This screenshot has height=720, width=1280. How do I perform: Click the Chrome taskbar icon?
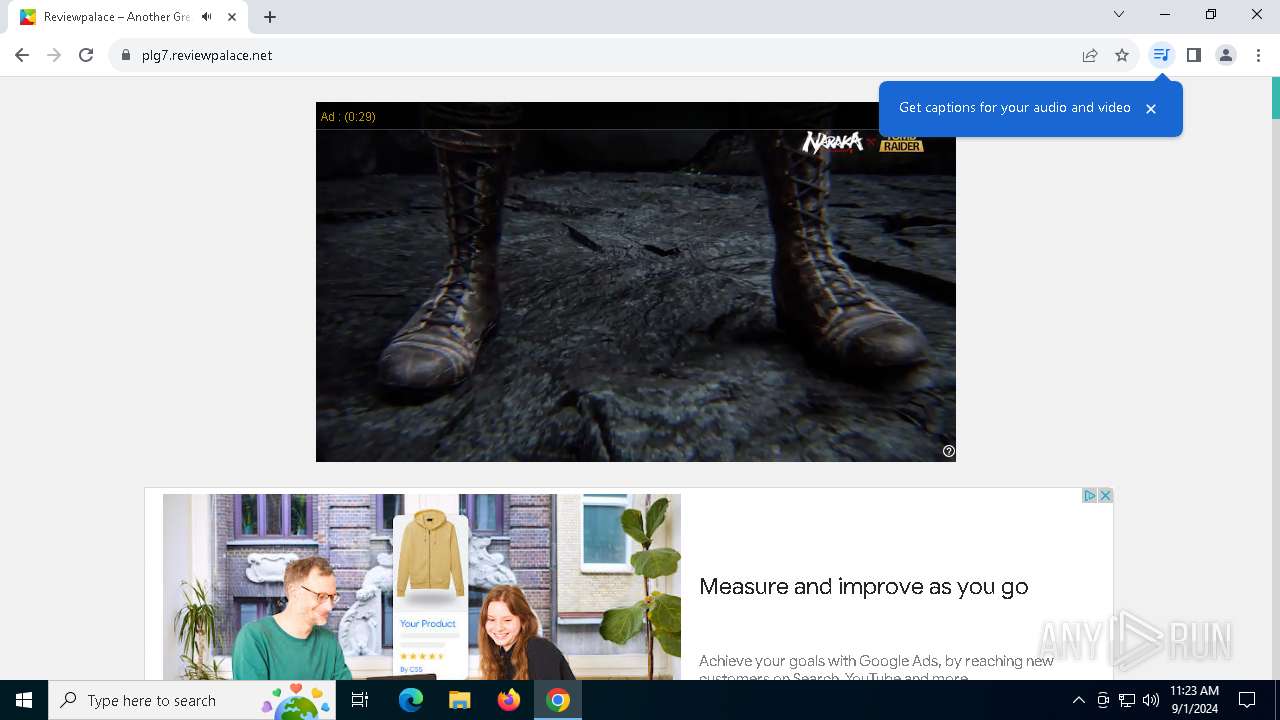pos(558,700)
